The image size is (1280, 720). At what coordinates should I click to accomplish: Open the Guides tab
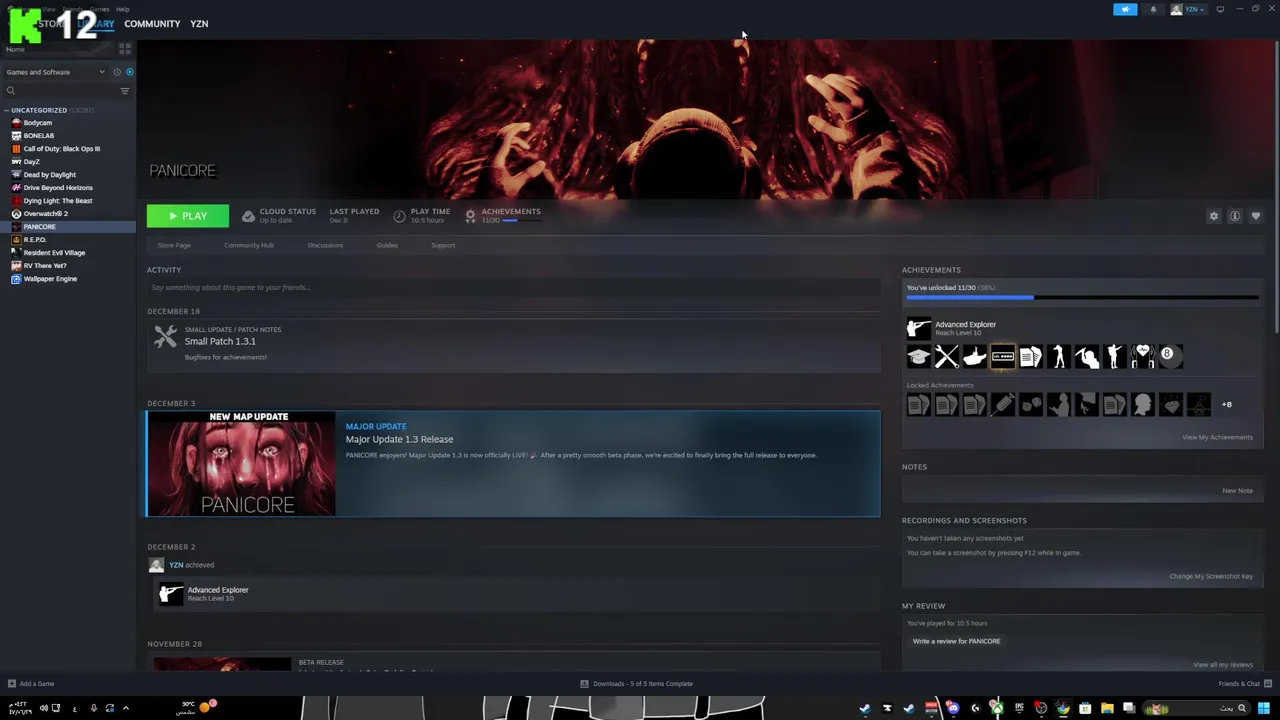(387, 245)
